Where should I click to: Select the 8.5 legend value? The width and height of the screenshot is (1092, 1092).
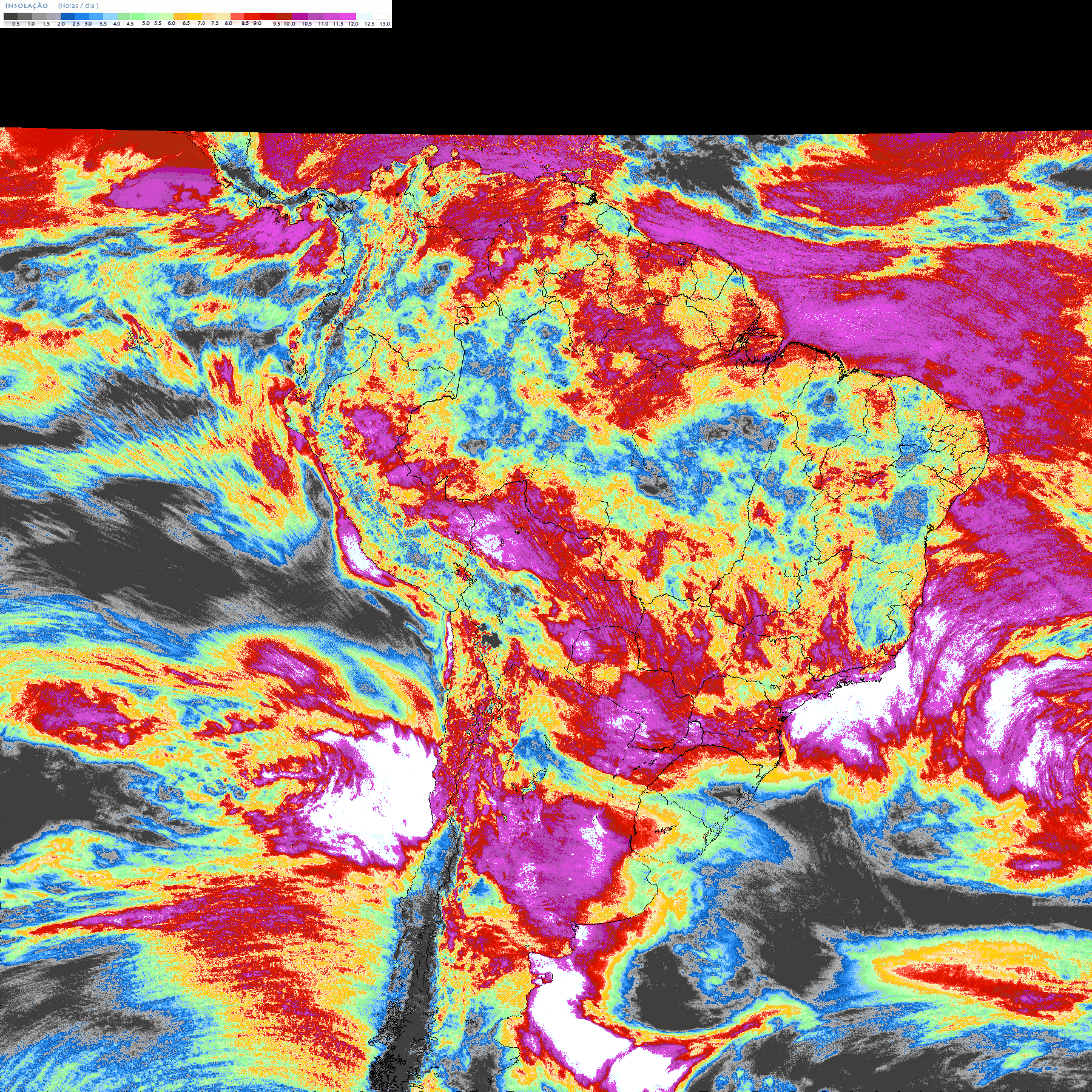point(245,23)
